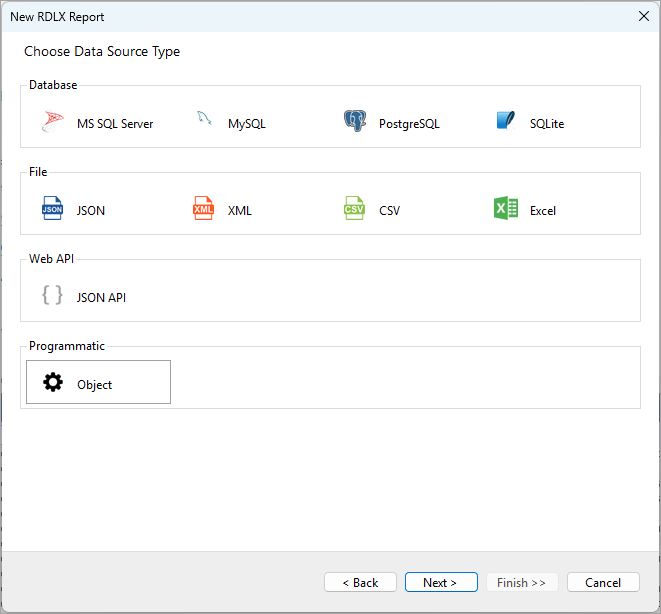Click the Finish button

522,582
